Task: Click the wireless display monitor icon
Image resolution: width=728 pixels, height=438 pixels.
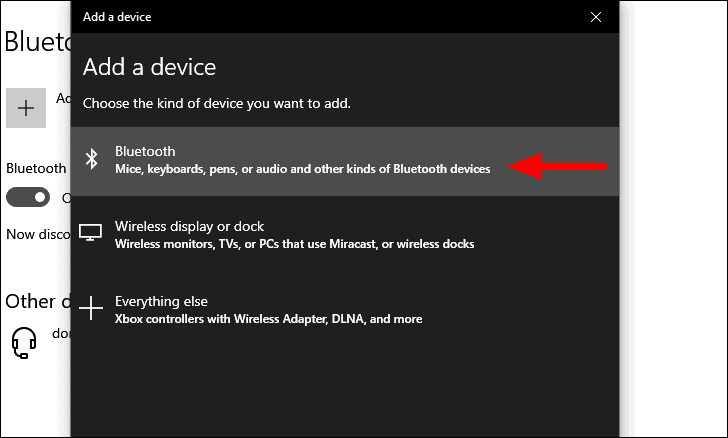Action: coord(91,232)
